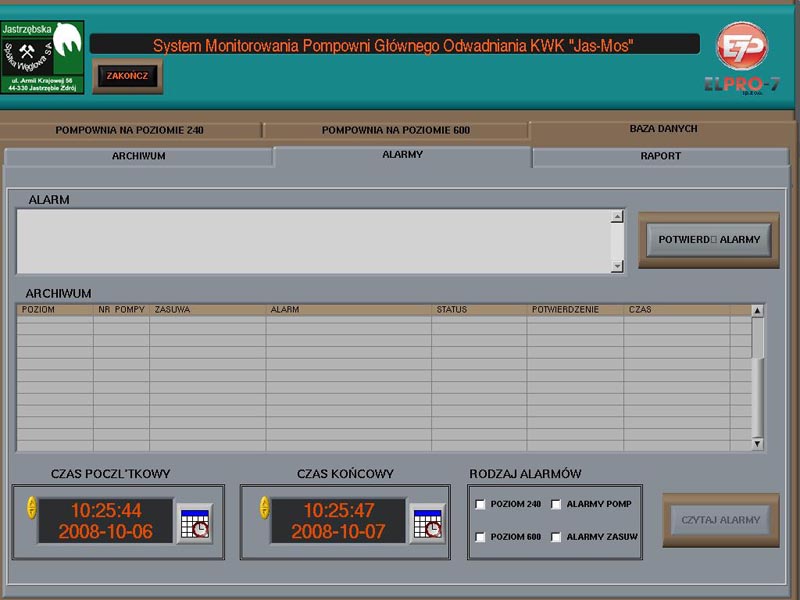800x600 pixels.
Task: Click ALARM box scroll down arrow
Action: pyautogui.click(x=617, y=266)
